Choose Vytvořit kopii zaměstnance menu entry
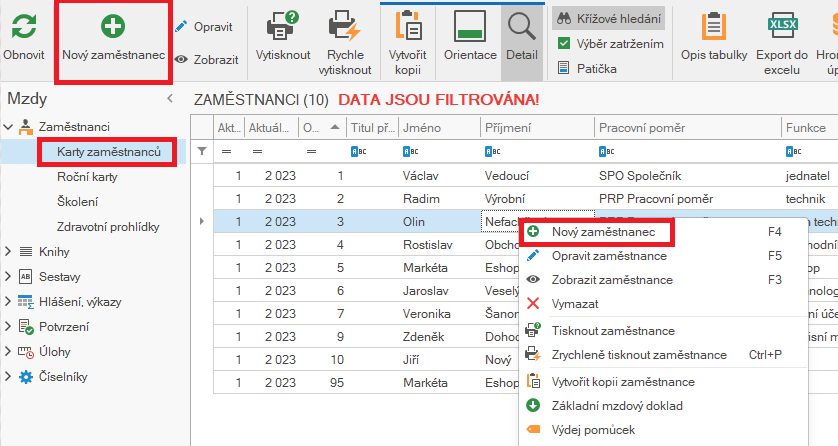 point(663,381)
